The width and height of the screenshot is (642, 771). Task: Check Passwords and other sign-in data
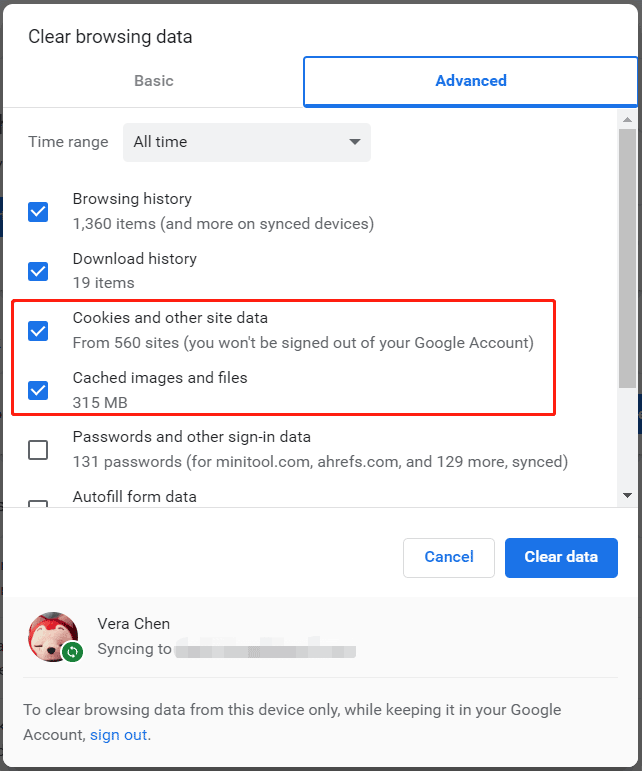point(38,450)
